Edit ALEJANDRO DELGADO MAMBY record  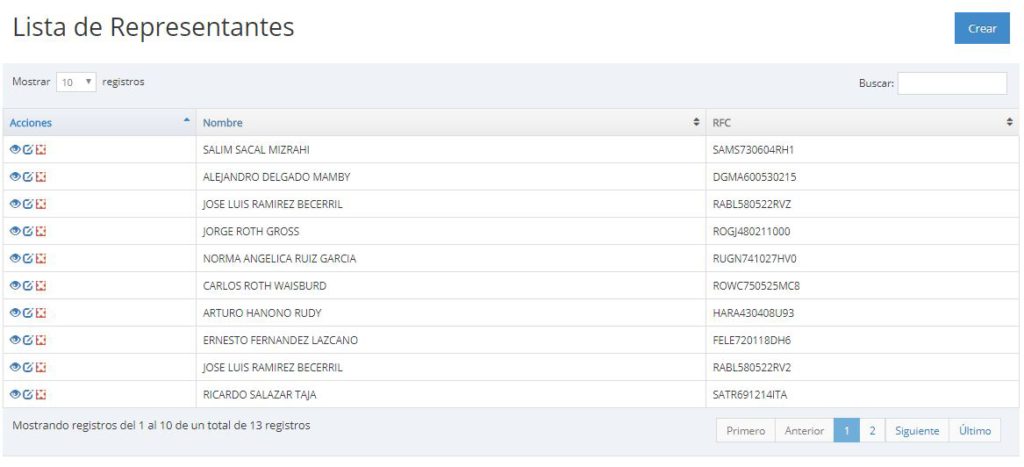[28, 177]
